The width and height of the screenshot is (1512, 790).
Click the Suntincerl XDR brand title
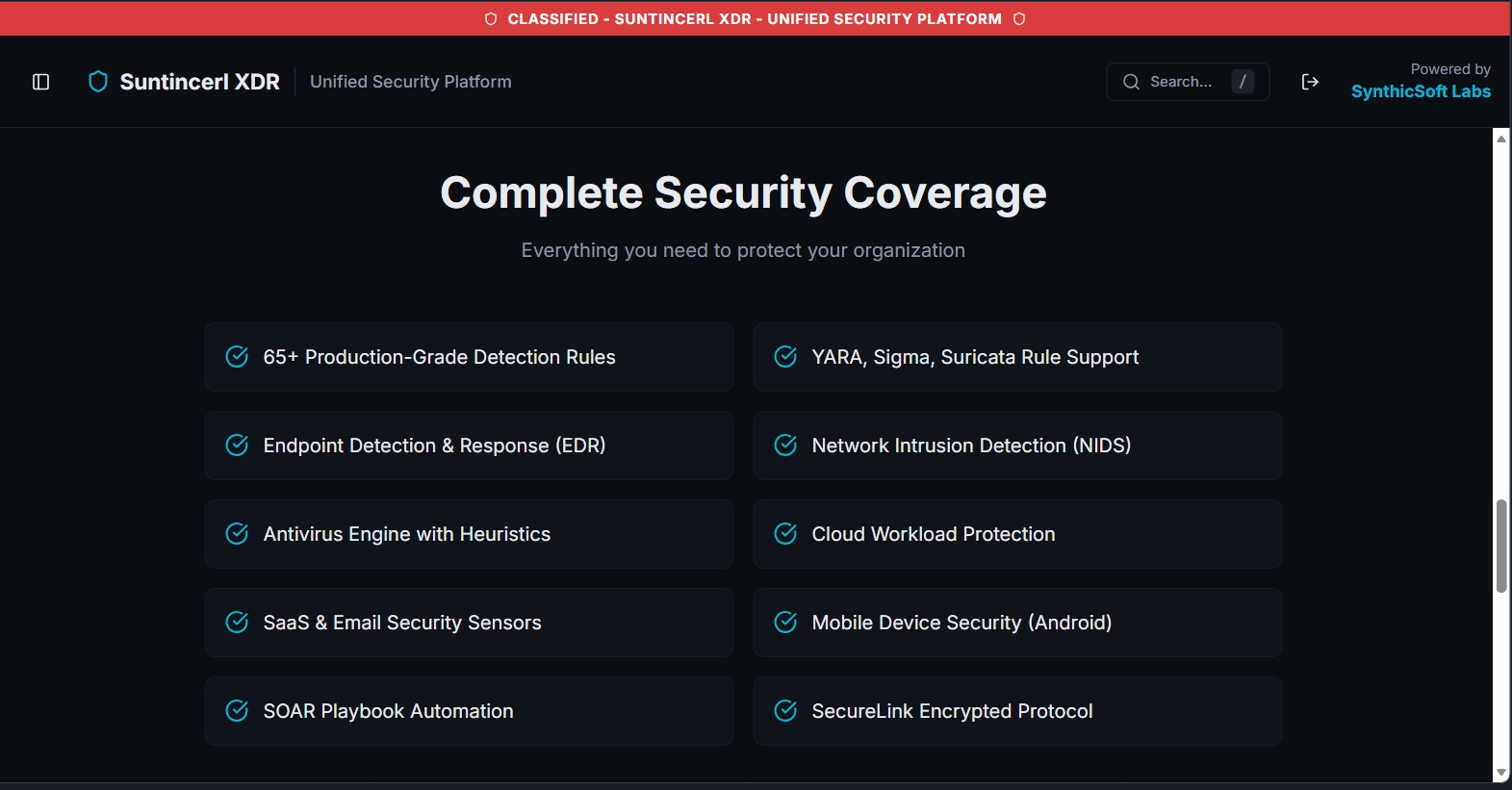(x=199, y=82)
